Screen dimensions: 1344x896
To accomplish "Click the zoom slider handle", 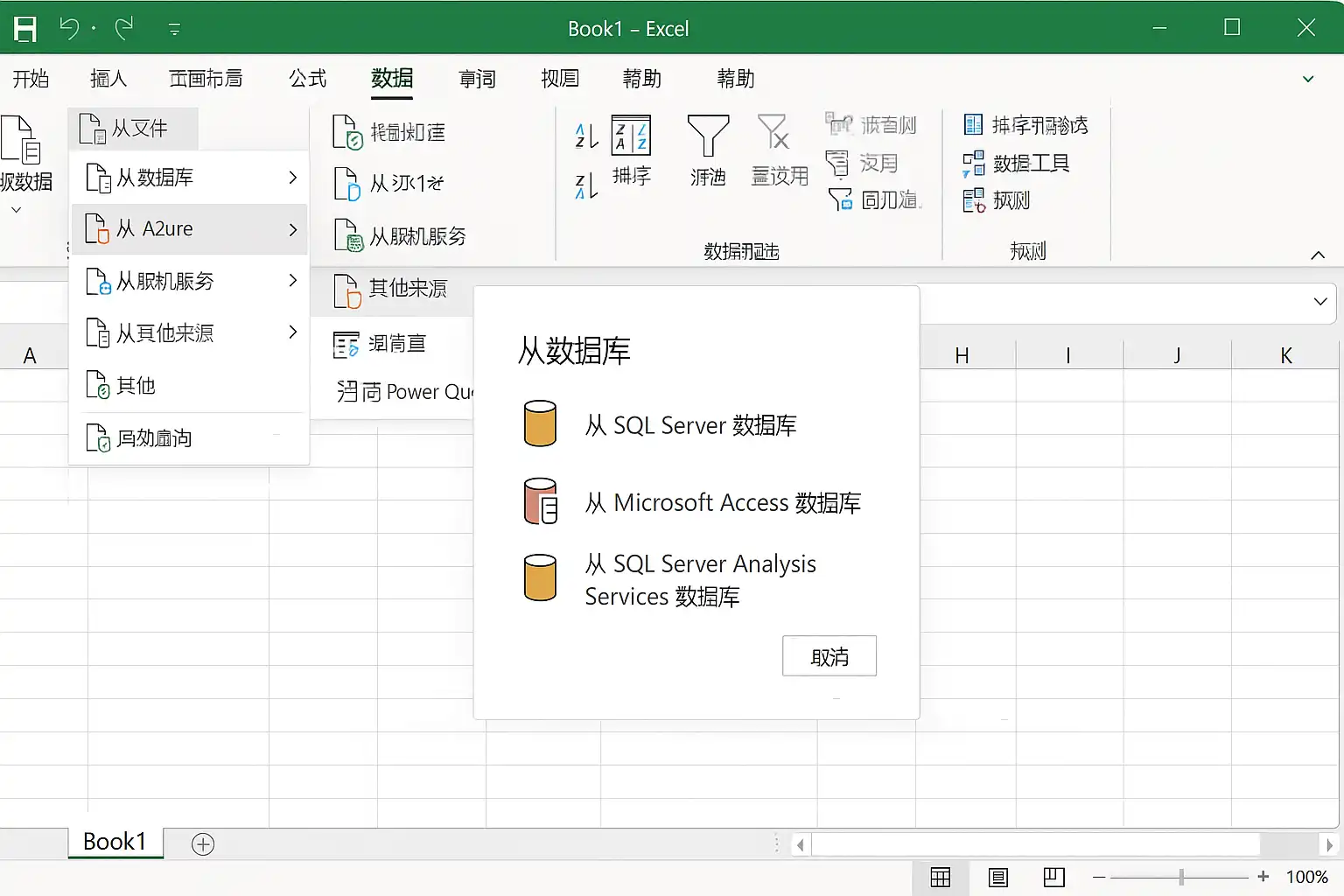I will (x=1181, y=877).
